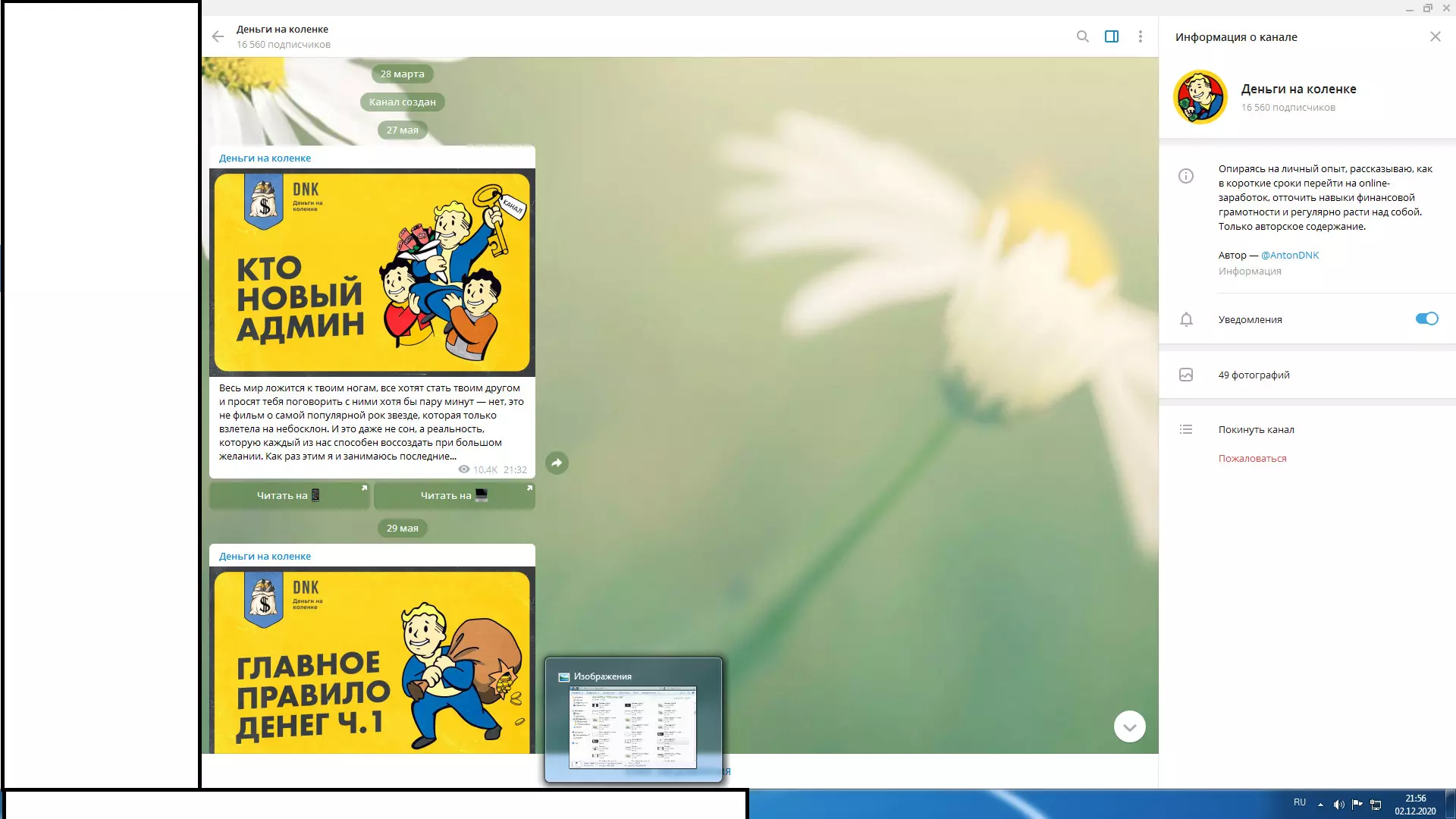Open the phone Читать на button
This screenshot has height=819, width=1456.
tap(289, 495)
